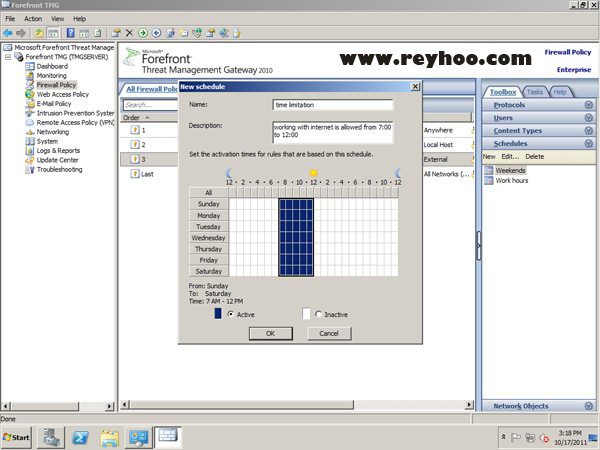
Task: Open Dashboard in the tree
Action: click(x=52, y=66)
